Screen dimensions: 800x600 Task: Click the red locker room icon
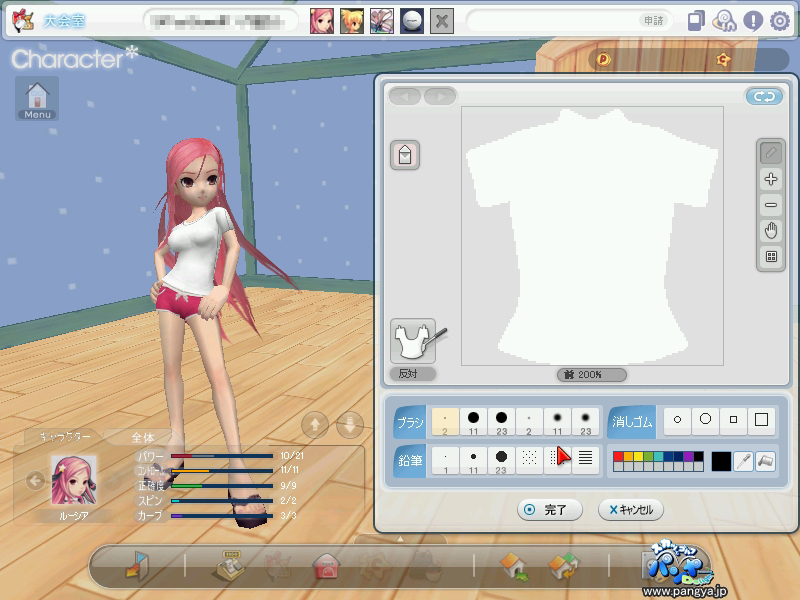click(327, 566)
